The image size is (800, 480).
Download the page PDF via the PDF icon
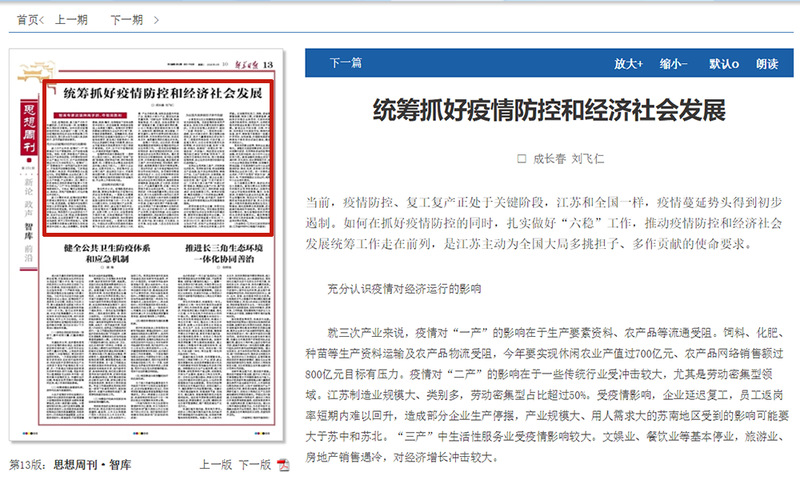coord(283,465)
